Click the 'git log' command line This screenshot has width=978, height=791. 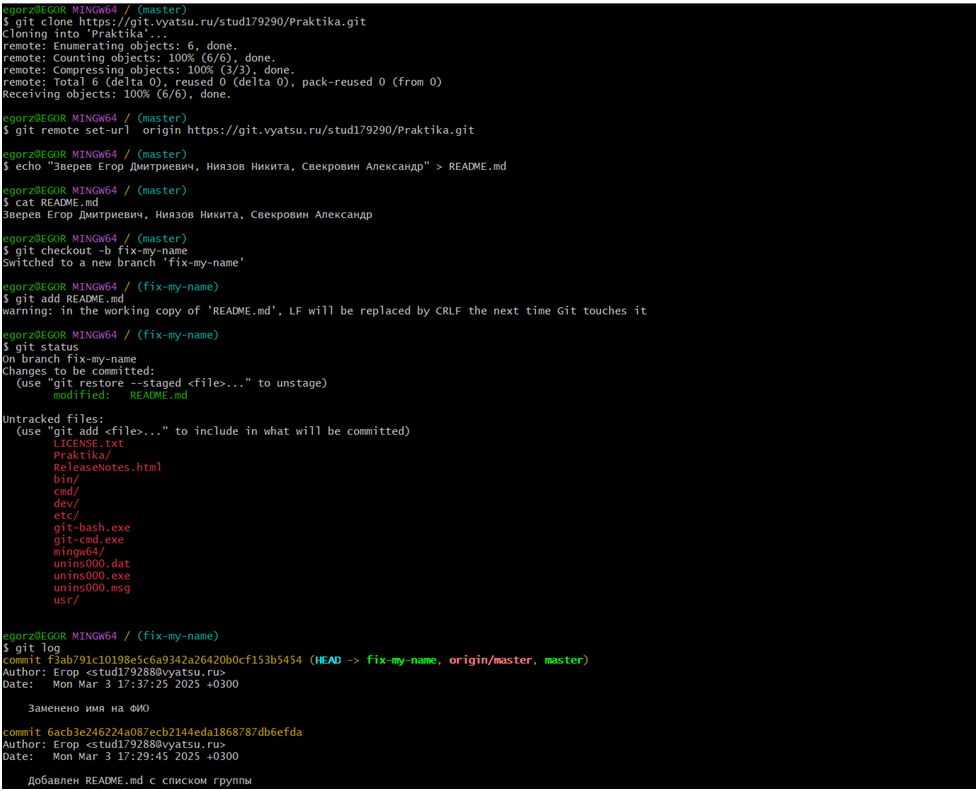41,648
